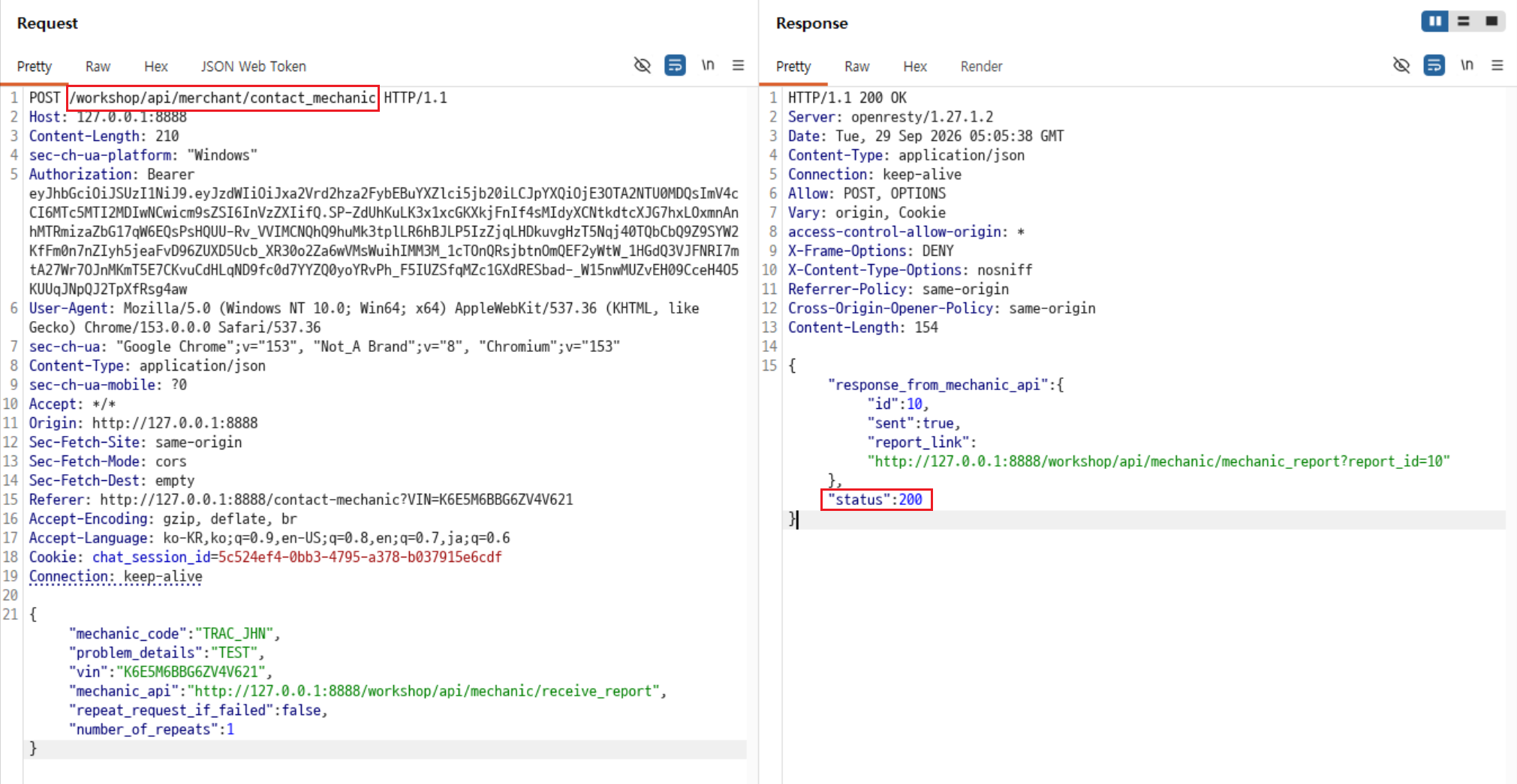The width and height of the screenshot is (1517, 784).
Task: Click the Authorization header name in the request
Action: (x=83, y=174)
